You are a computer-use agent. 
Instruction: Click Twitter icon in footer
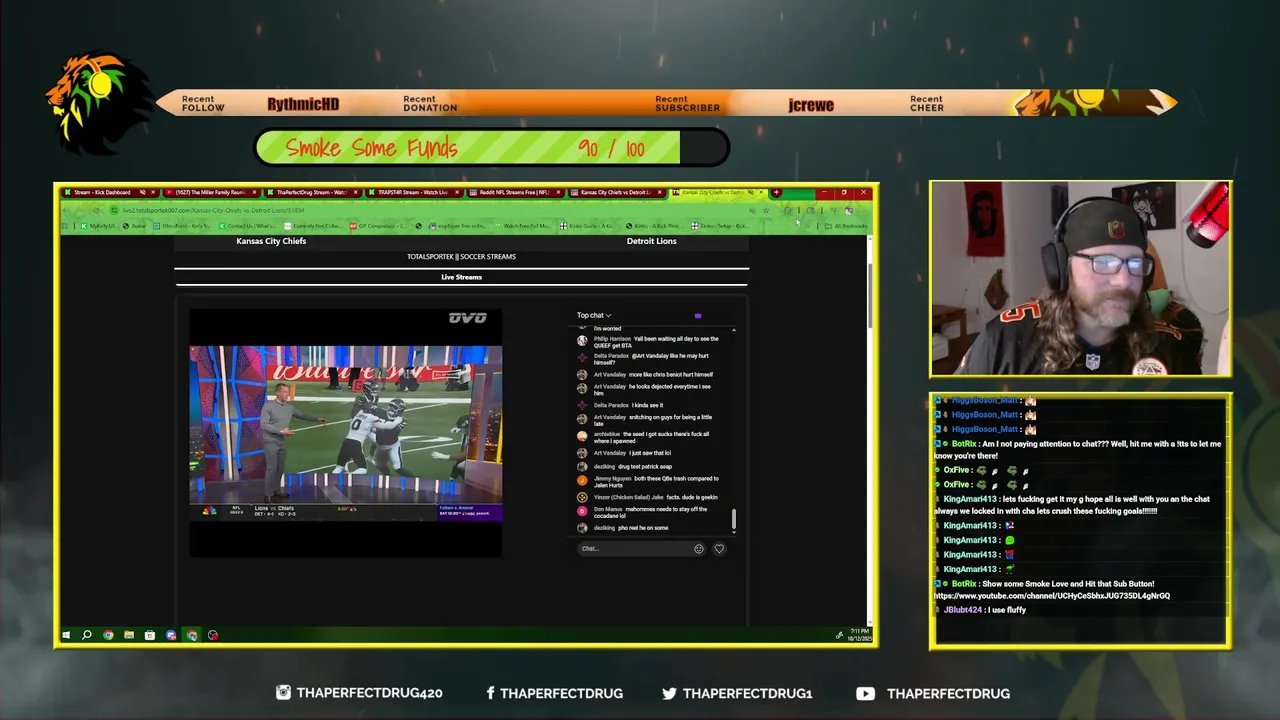point(669,693)
